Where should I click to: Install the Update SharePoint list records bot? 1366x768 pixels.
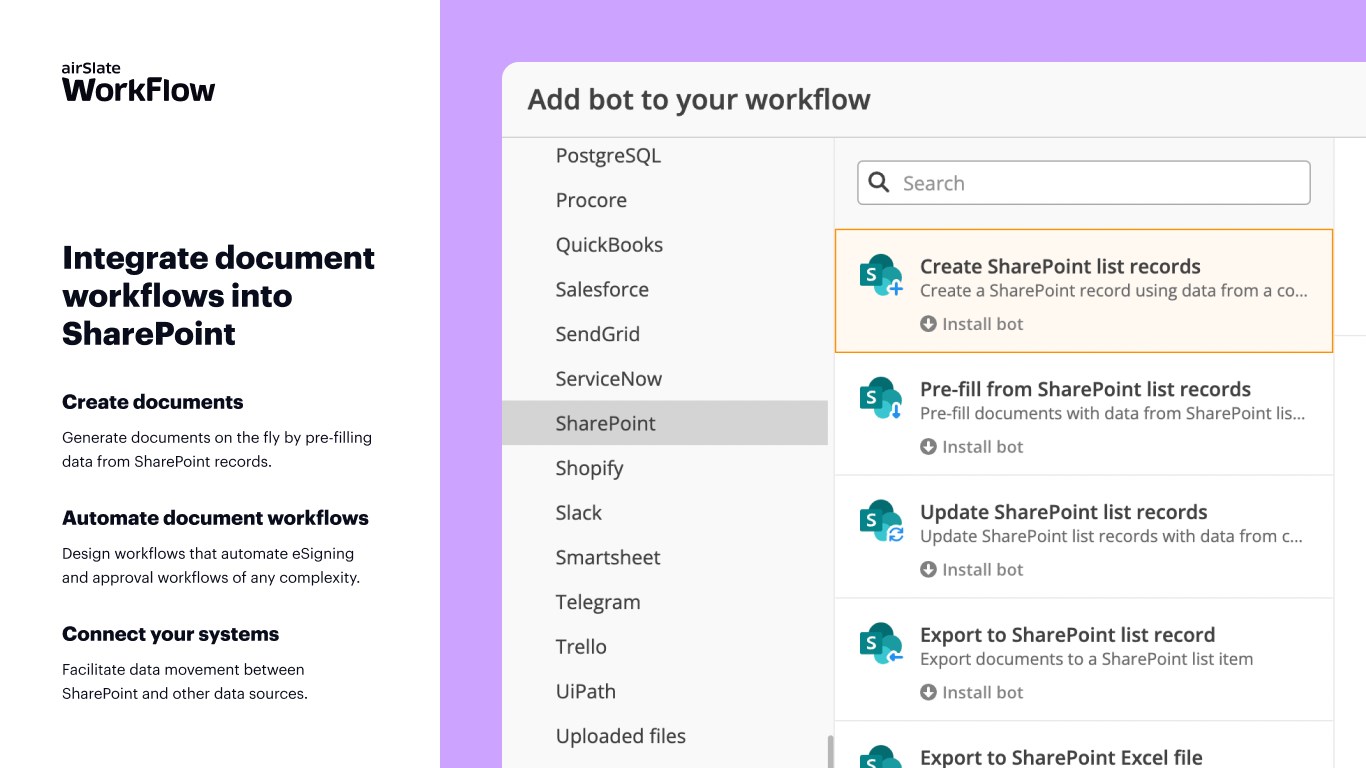(972, 570)
